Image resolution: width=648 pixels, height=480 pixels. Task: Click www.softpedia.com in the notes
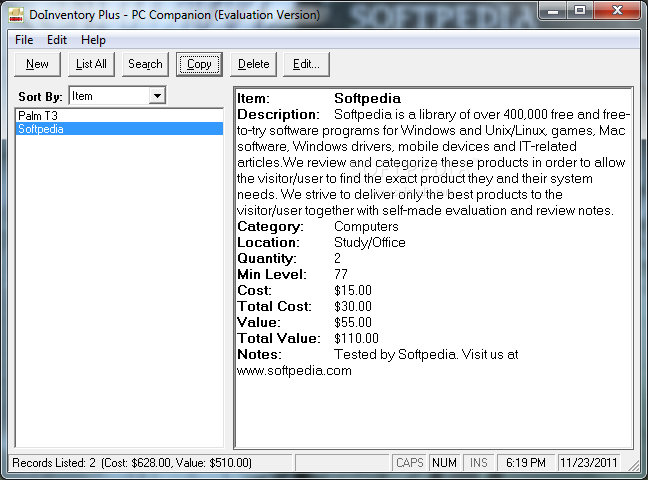click(294, 370)
